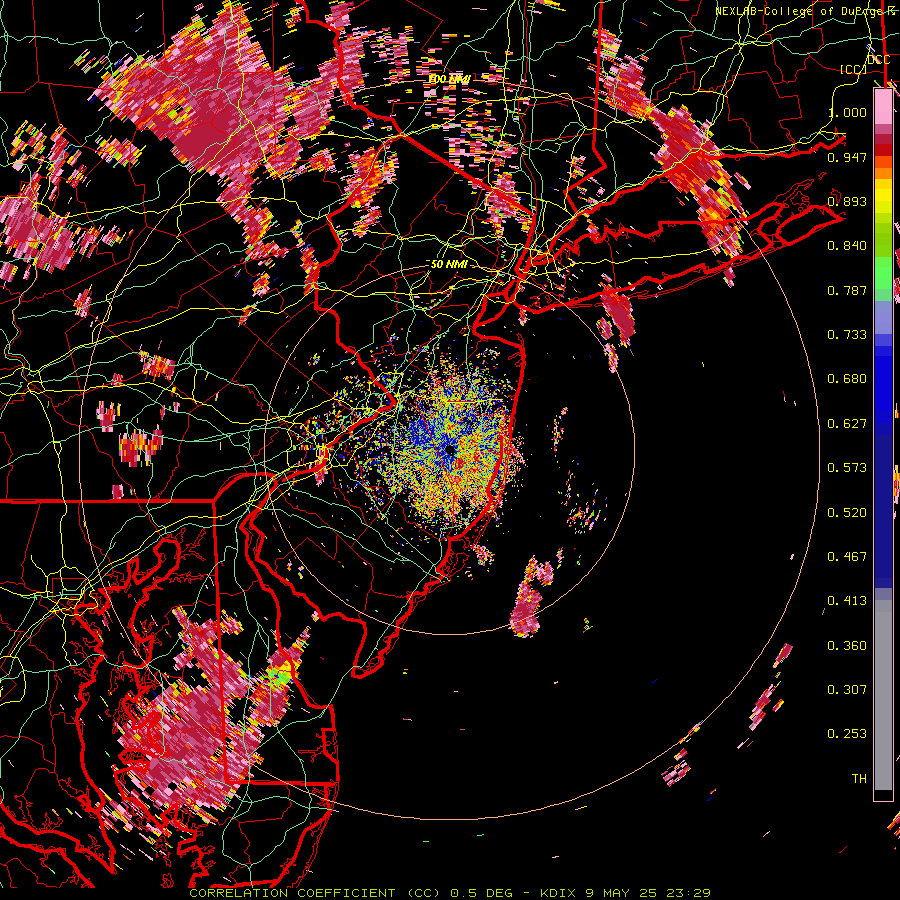Click the 100 NMI range ring label
Image resolution: width=900 pixels, height=900 pixels.
(449, 79)
